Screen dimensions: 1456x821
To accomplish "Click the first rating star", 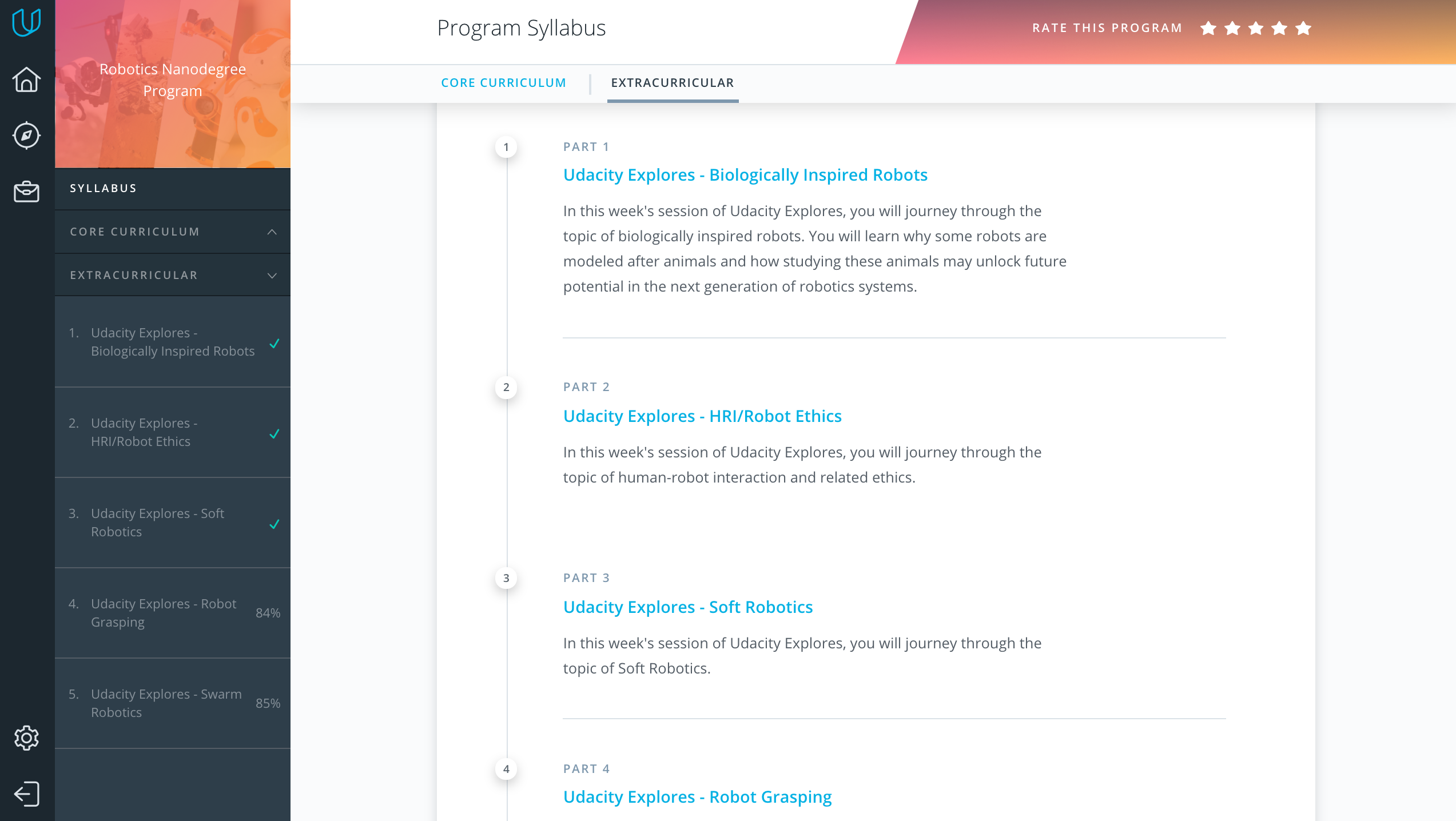I will point(1208,28).
